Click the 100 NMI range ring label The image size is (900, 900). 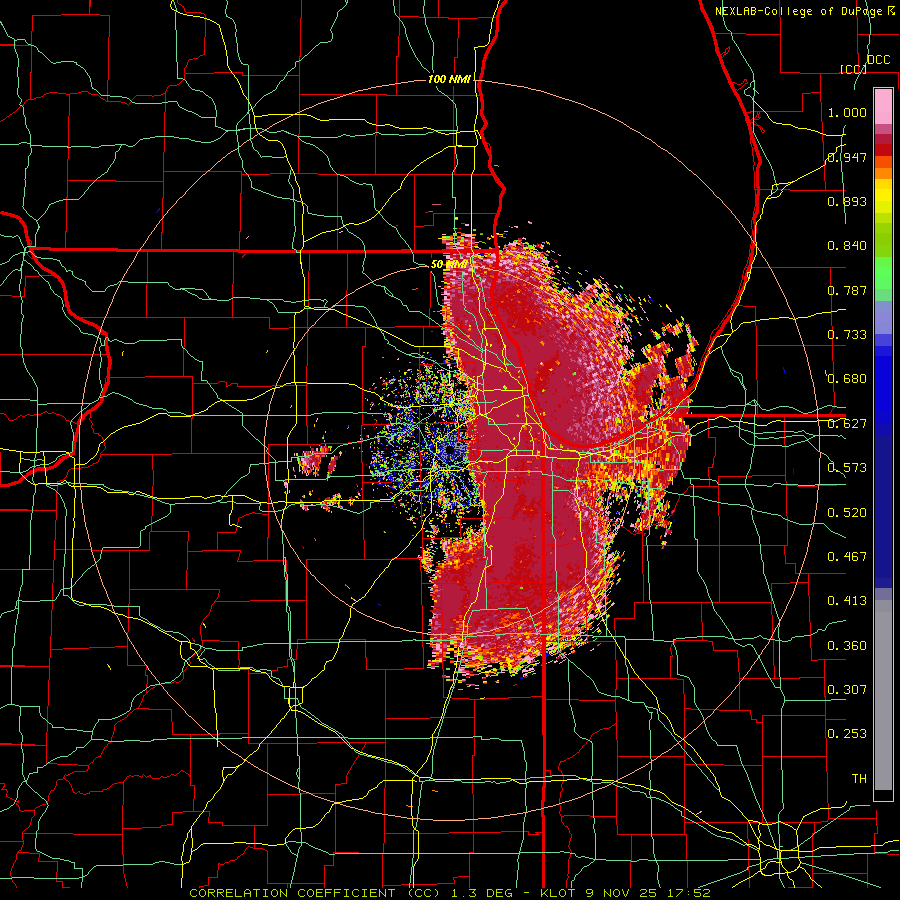(449, 79)
